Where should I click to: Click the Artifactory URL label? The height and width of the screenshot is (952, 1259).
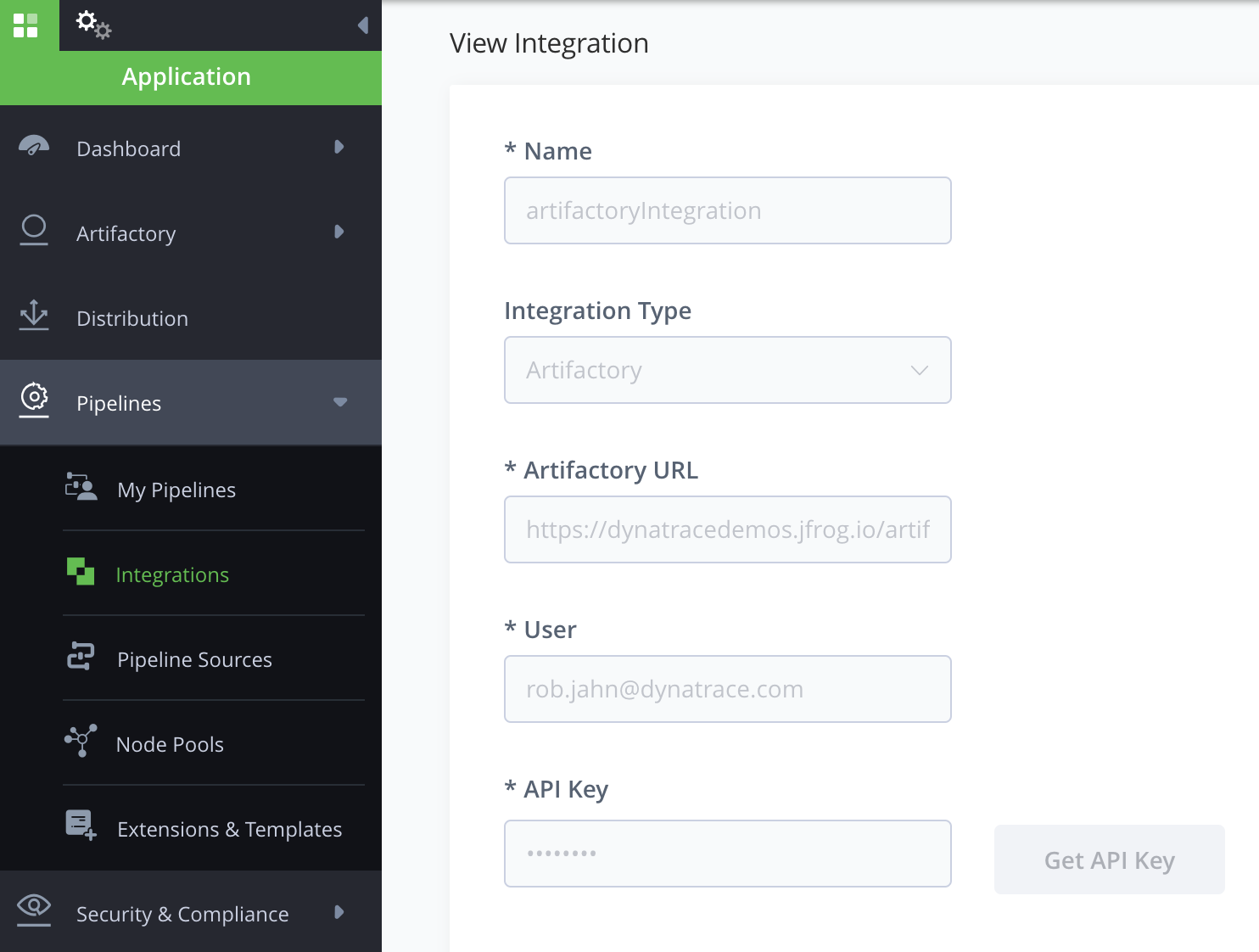pyautogui.click(x=602, y=470)
